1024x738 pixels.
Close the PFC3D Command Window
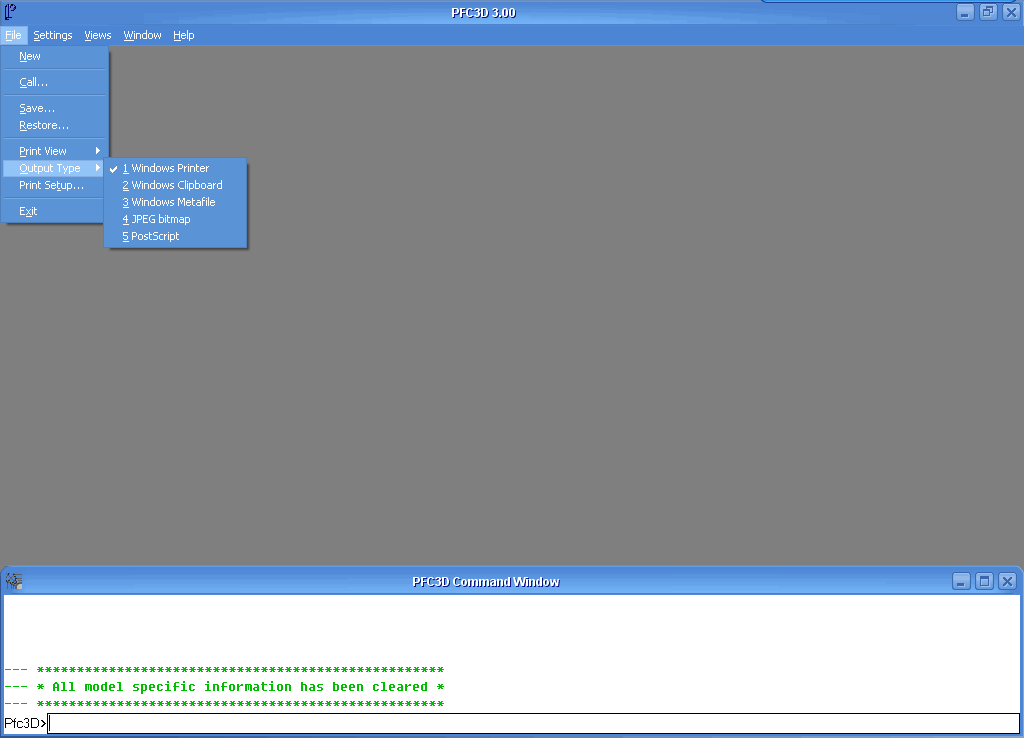(1008, 581)
